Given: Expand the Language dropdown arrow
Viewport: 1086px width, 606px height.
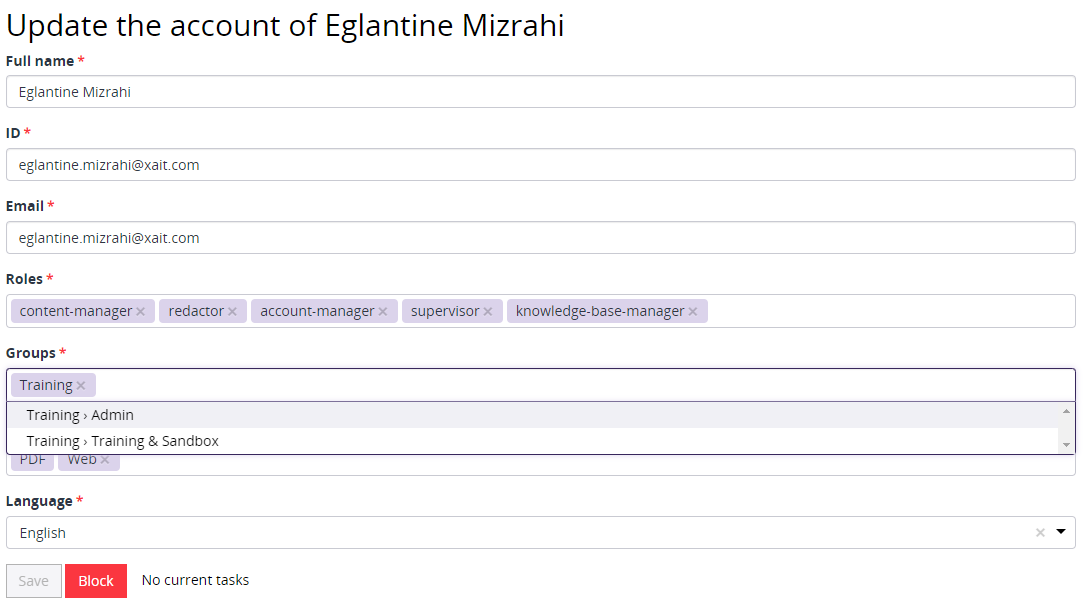Looking at the screenshot, I should pos(1061,533).
